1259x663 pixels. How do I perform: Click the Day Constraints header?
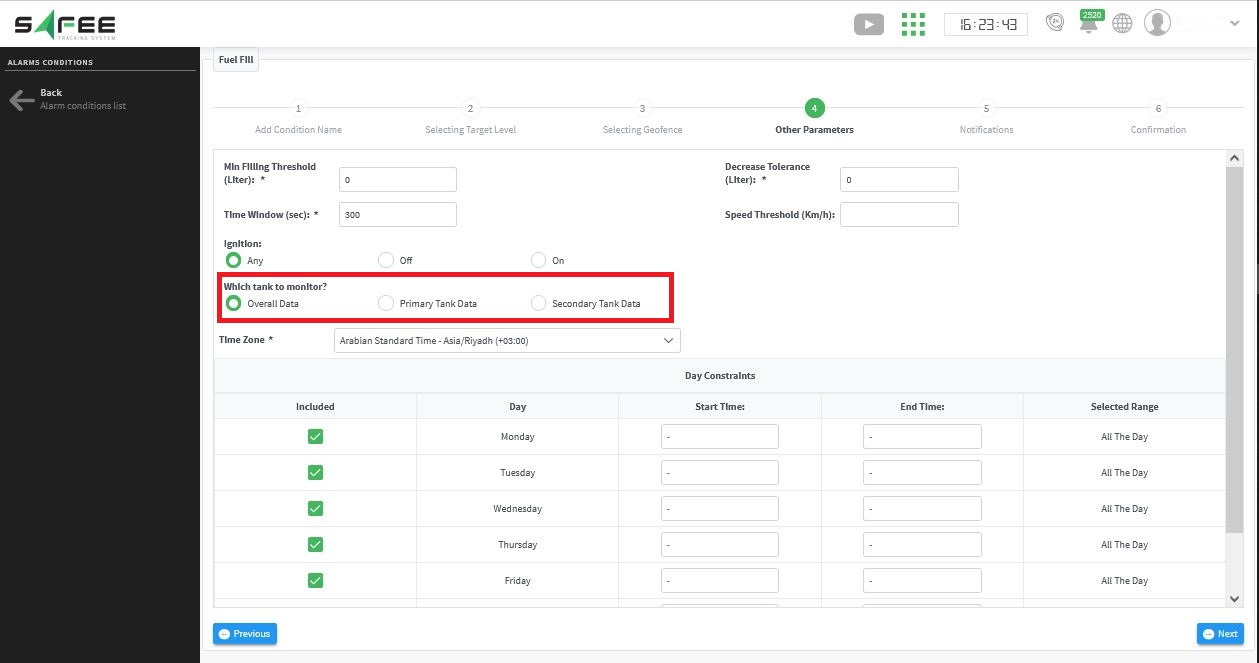point(719,376)
